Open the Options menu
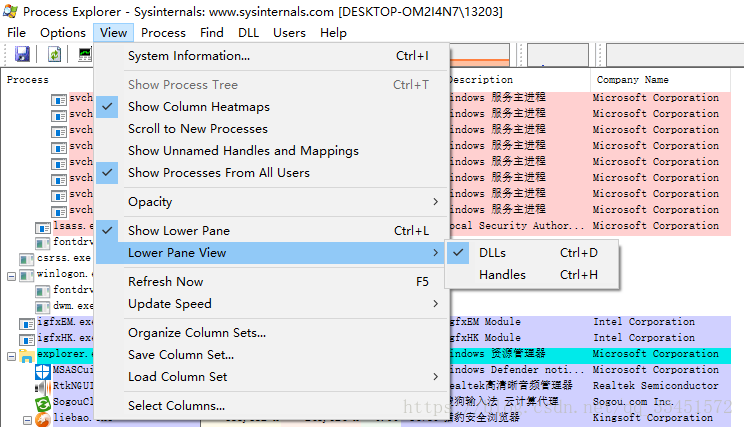Viewport: 744px width, 427px height. tap(63, 33)
